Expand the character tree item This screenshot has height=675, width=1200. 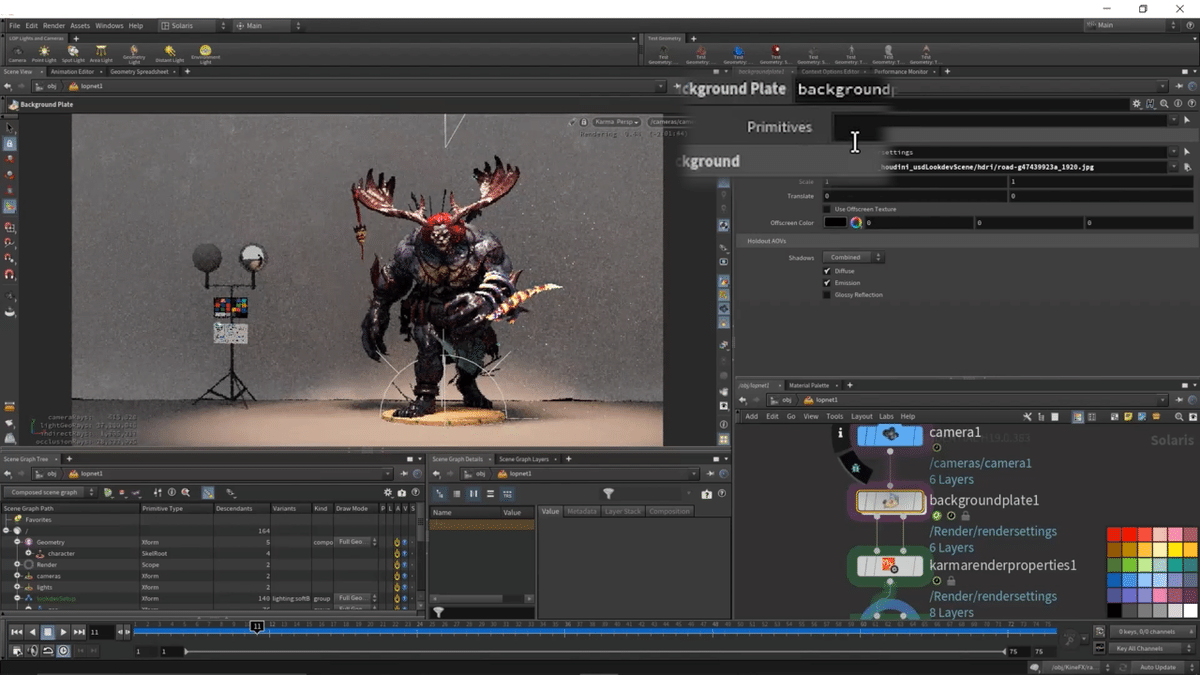point(28,554)
